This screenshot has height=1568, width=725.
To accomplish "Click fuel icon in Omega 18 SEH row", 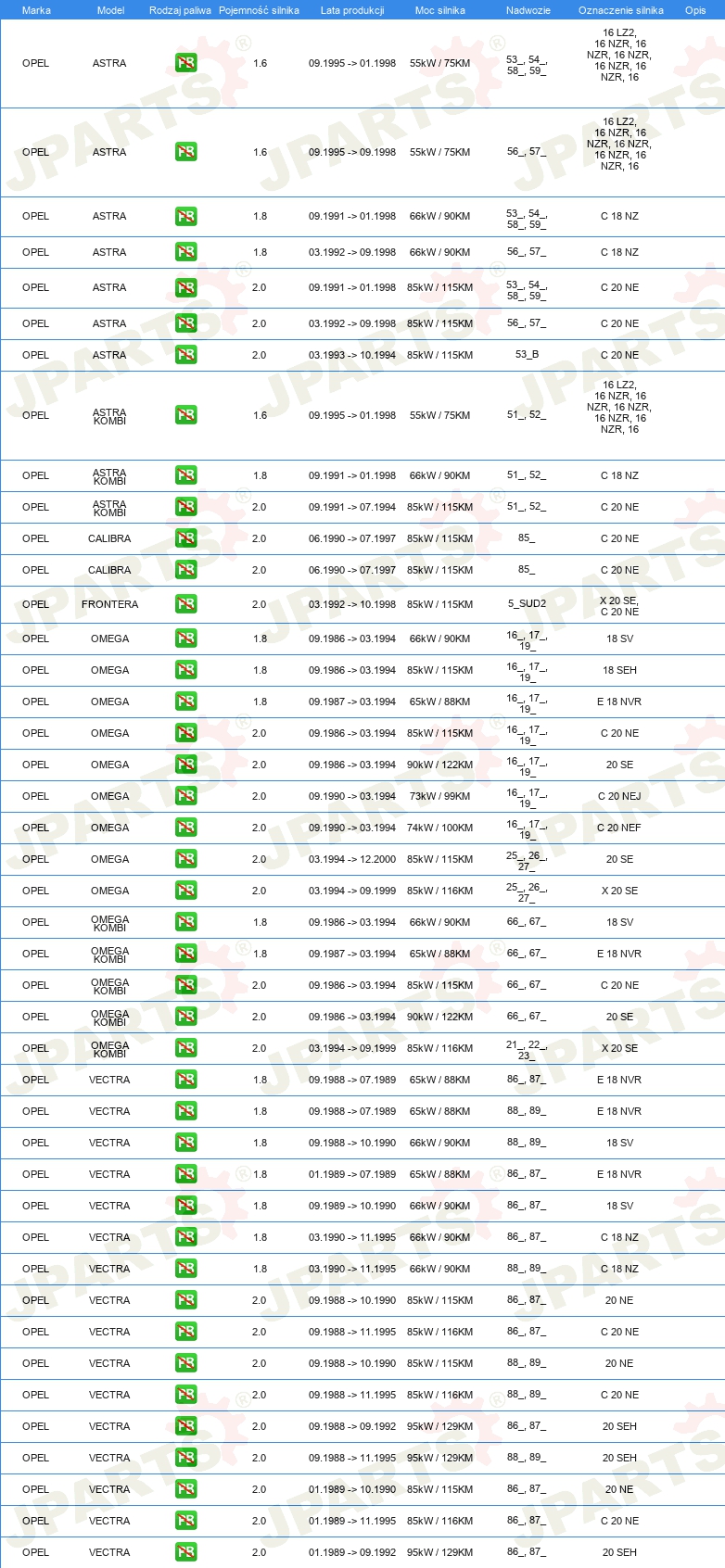I will point(185,670).
